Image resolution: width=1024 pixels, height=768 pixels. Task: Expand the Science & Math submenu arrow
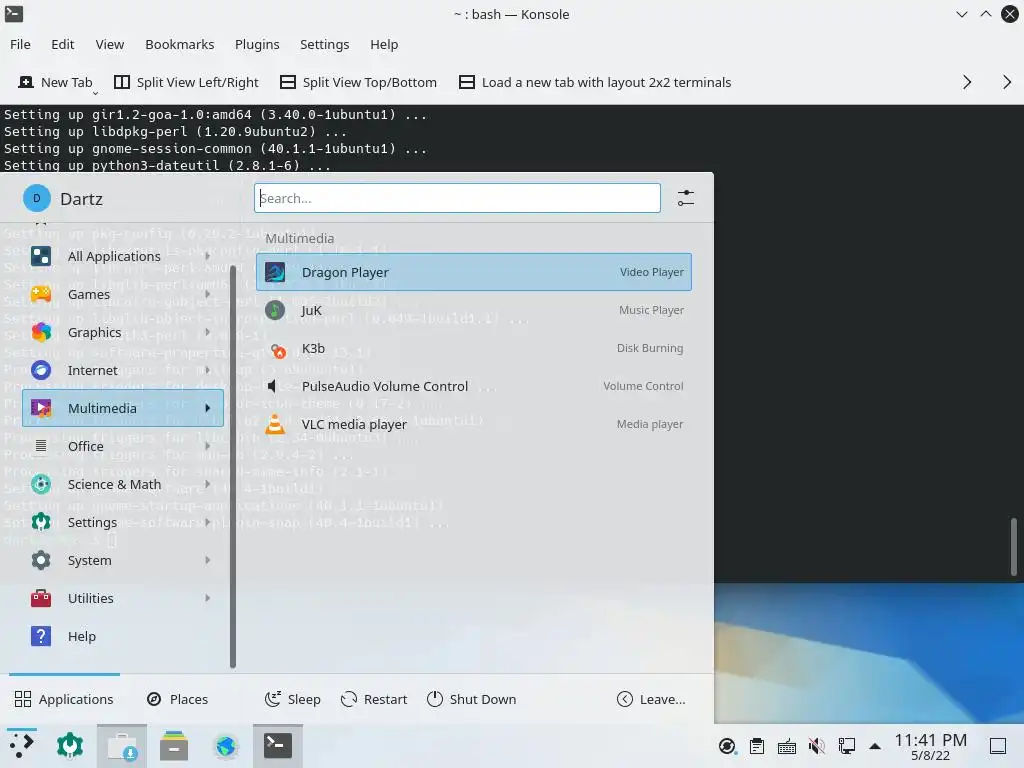tap(208, 484)
